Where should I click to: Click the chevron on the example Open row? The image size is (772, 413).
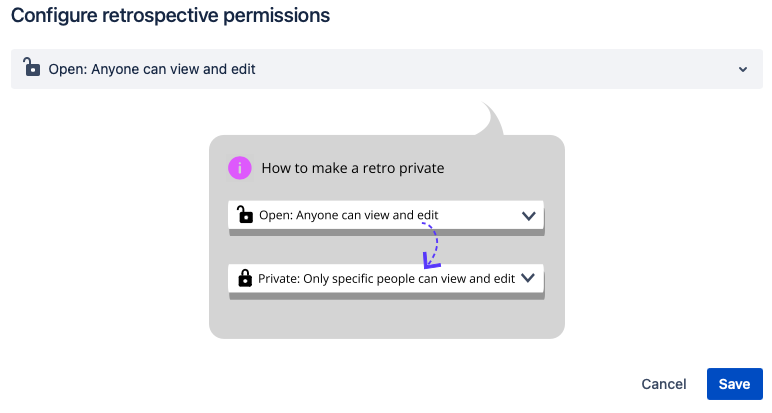529,215
